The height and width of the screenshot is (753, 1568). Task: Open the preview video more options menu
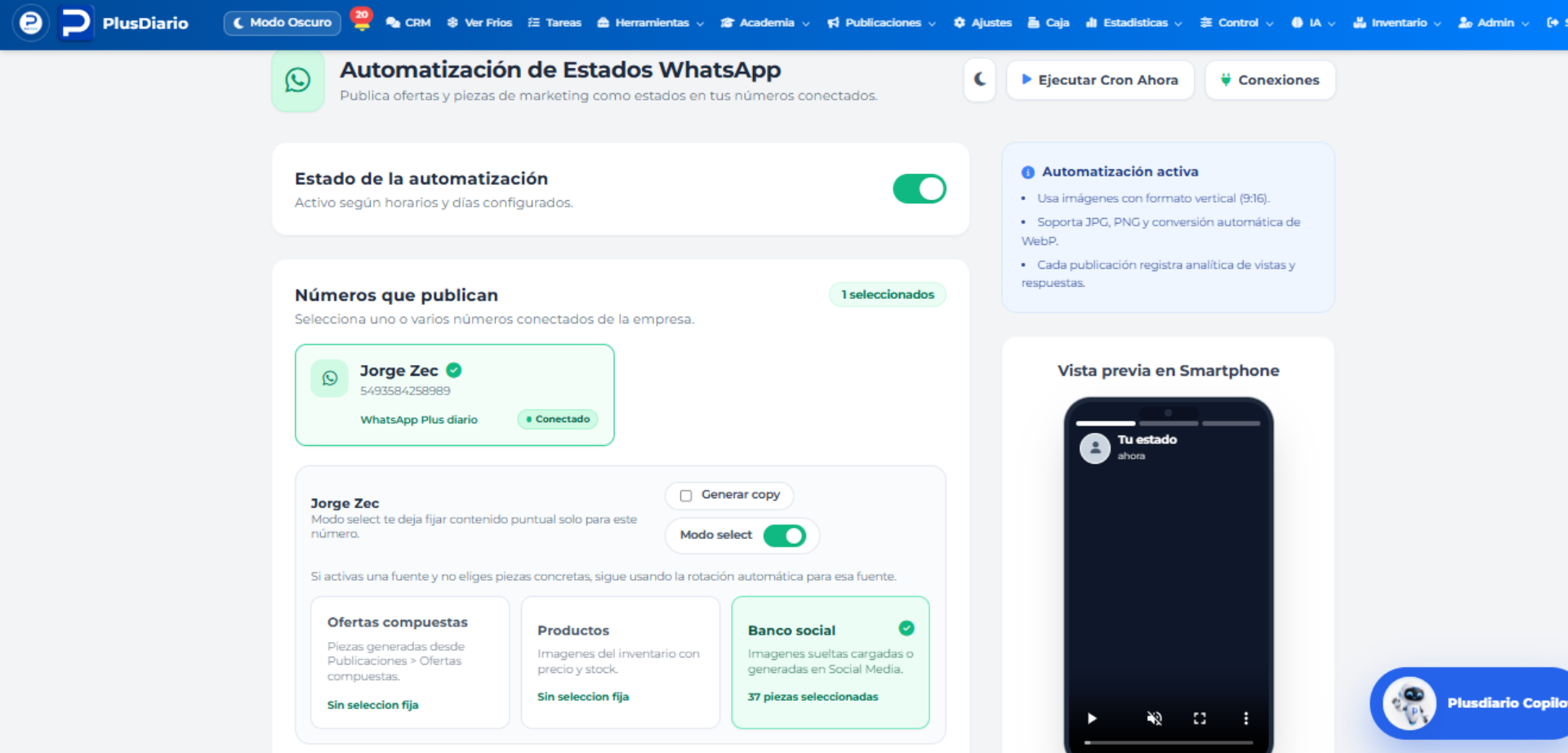[x=1246, y=719]
